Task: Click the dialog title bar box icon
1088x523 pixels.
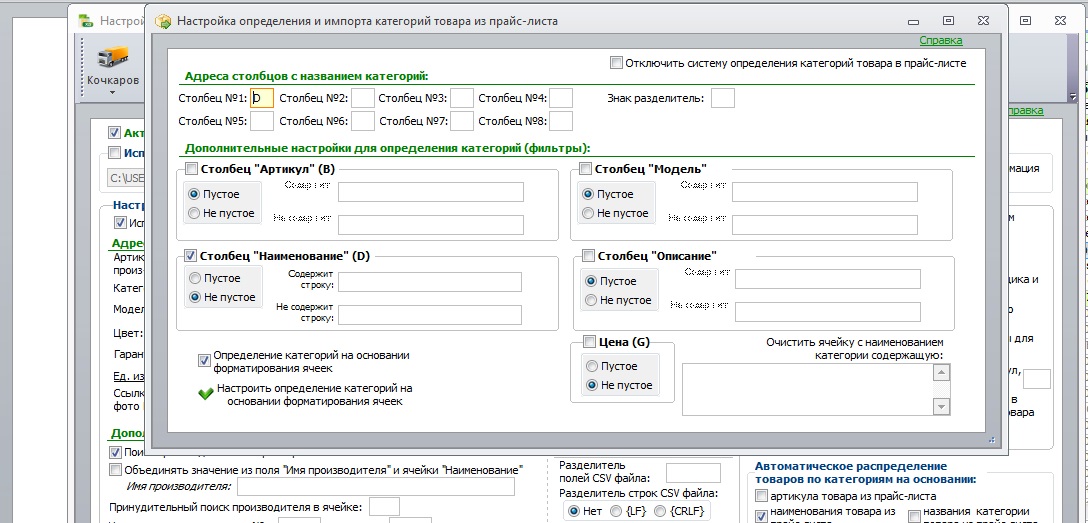Action: (162, 21)
